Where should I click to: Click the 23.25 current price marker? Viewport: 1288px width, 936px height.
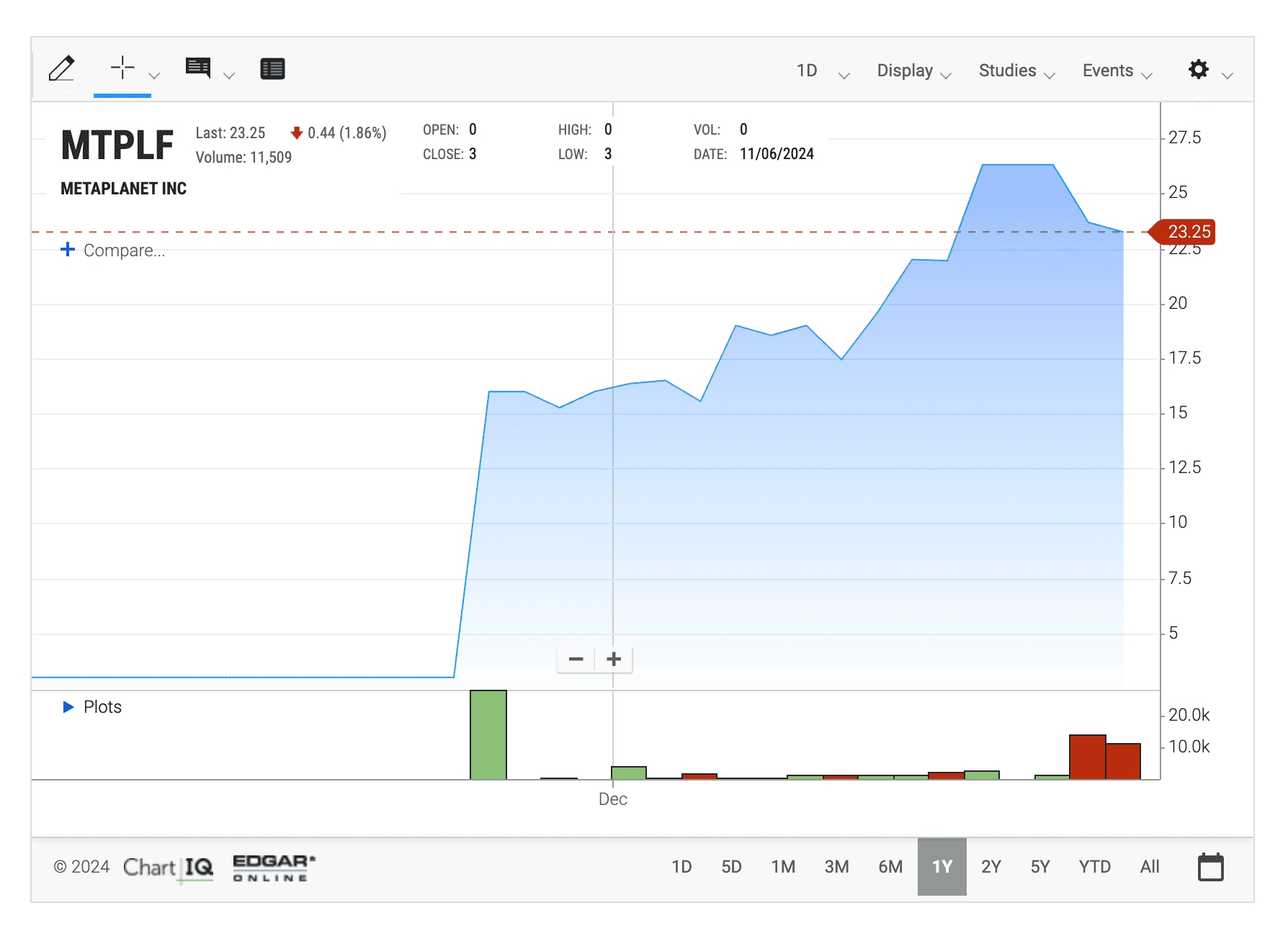(1183, 232)
